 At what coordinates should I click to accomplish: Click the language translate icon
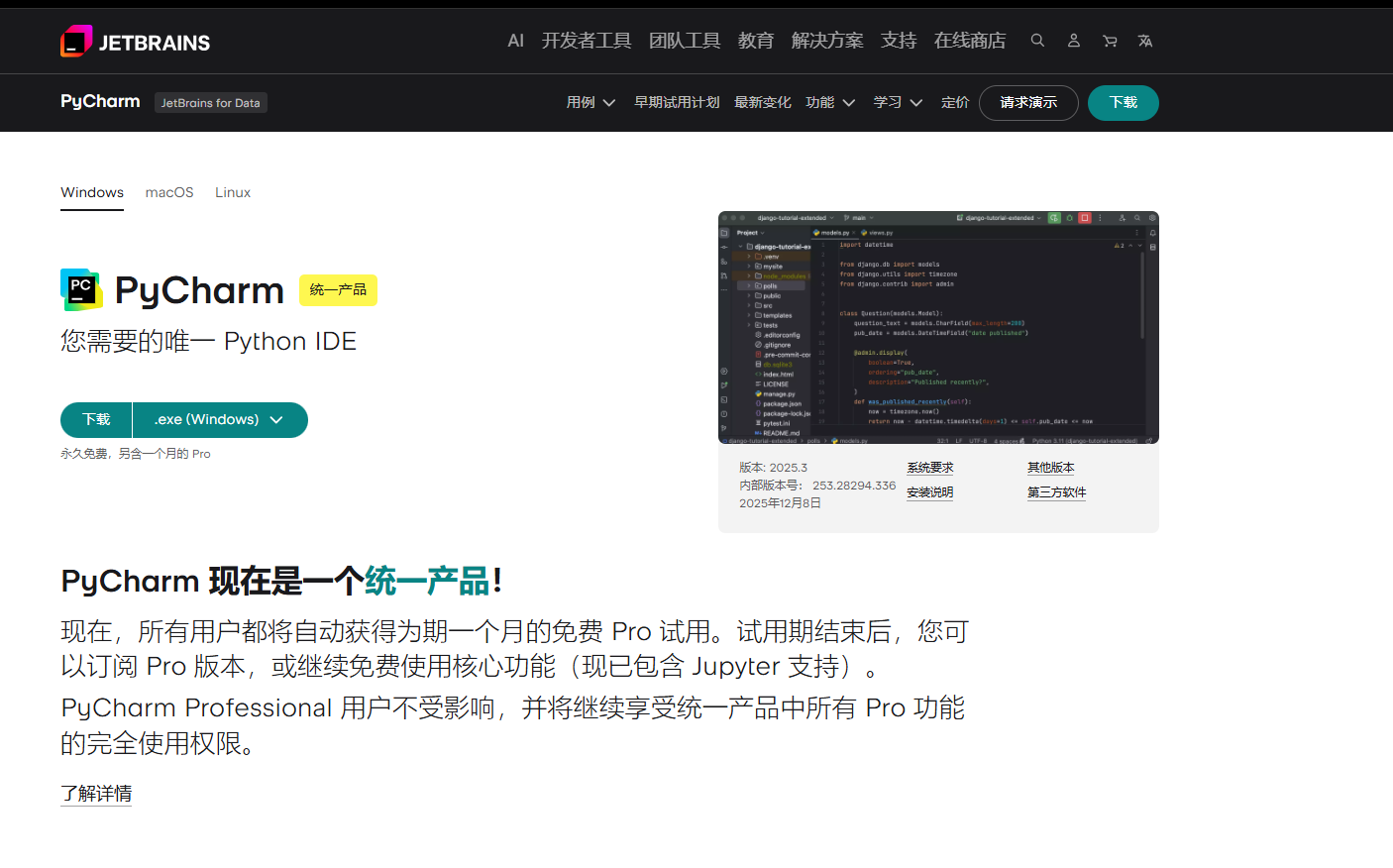click(x=1145, y=41)
